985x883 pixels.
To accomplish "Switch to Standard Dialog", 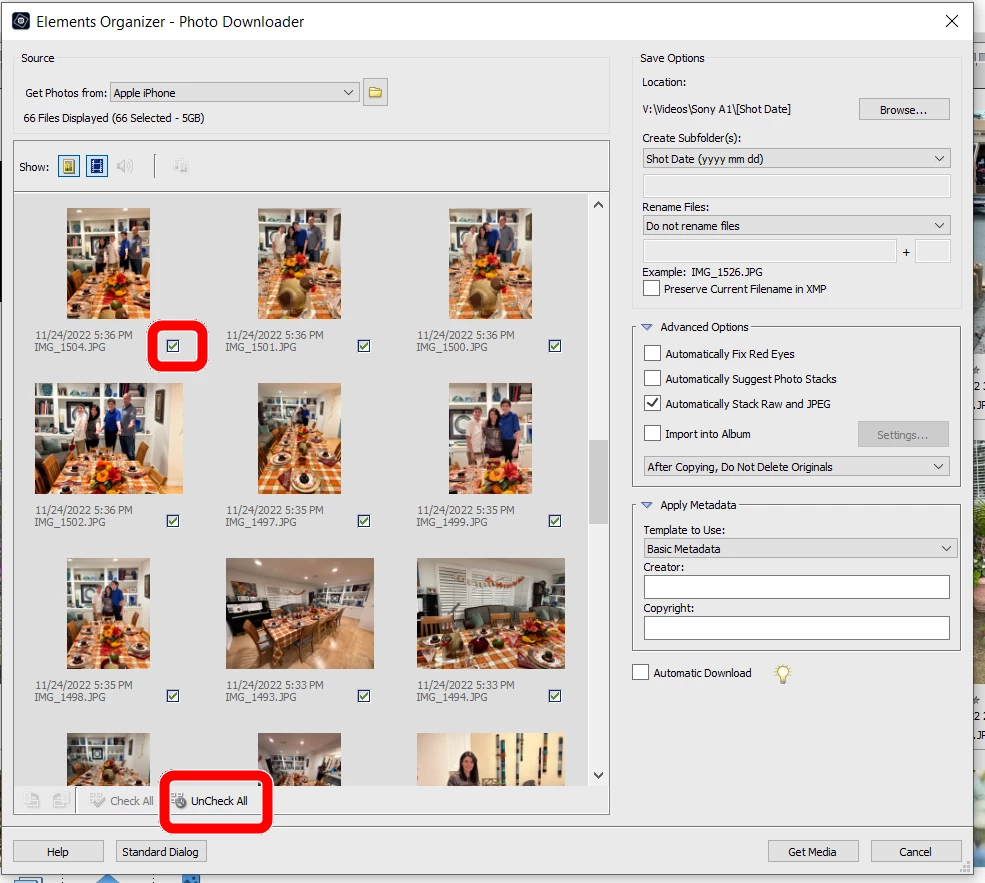I will pos(160,852).
